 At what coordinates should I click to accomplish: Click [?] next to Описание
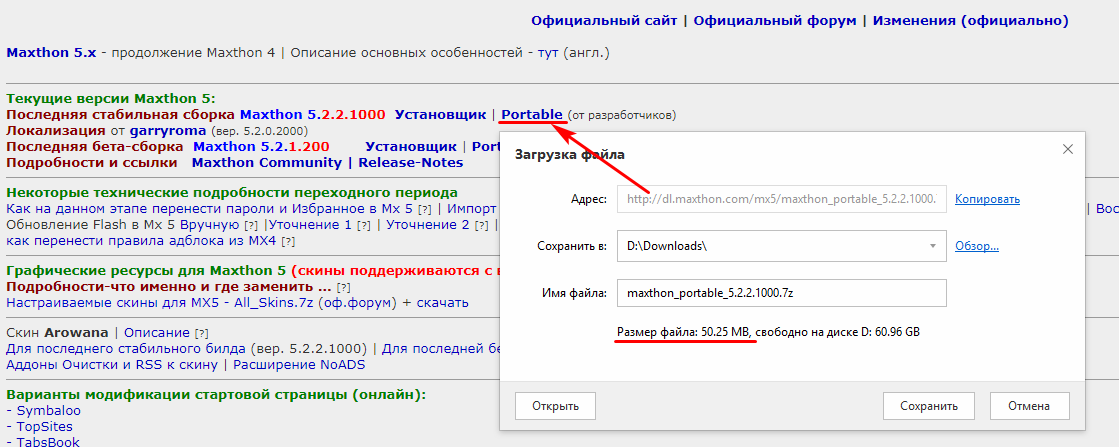coord(201,333)
